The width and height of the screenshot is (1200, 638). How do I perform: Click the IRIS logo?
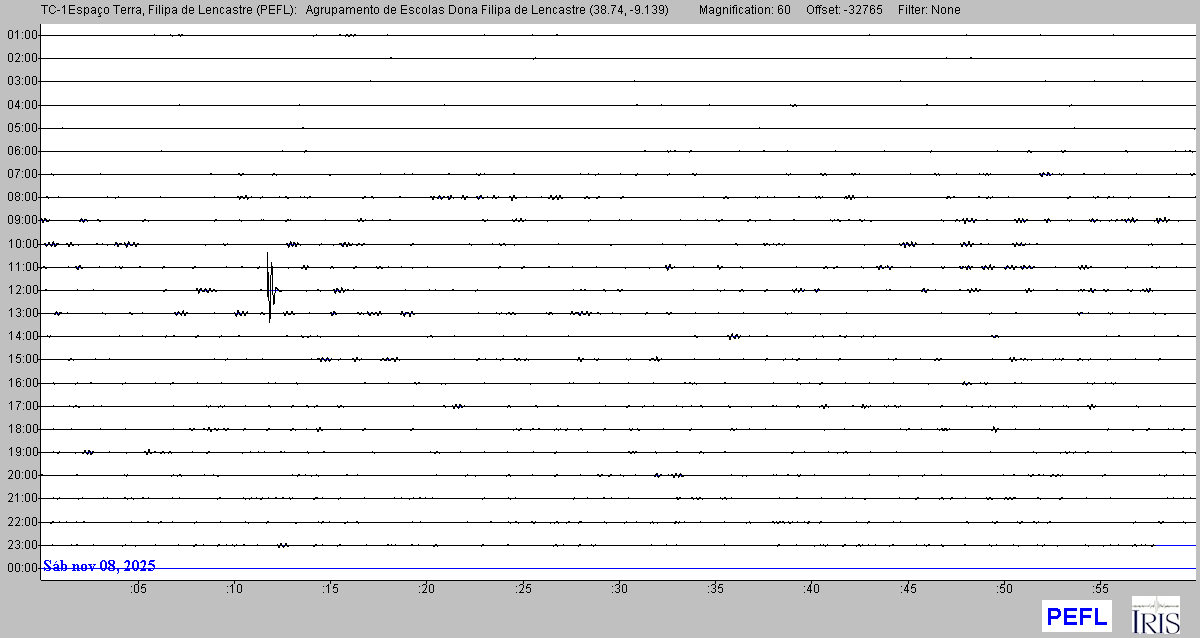click(1155, 616)
